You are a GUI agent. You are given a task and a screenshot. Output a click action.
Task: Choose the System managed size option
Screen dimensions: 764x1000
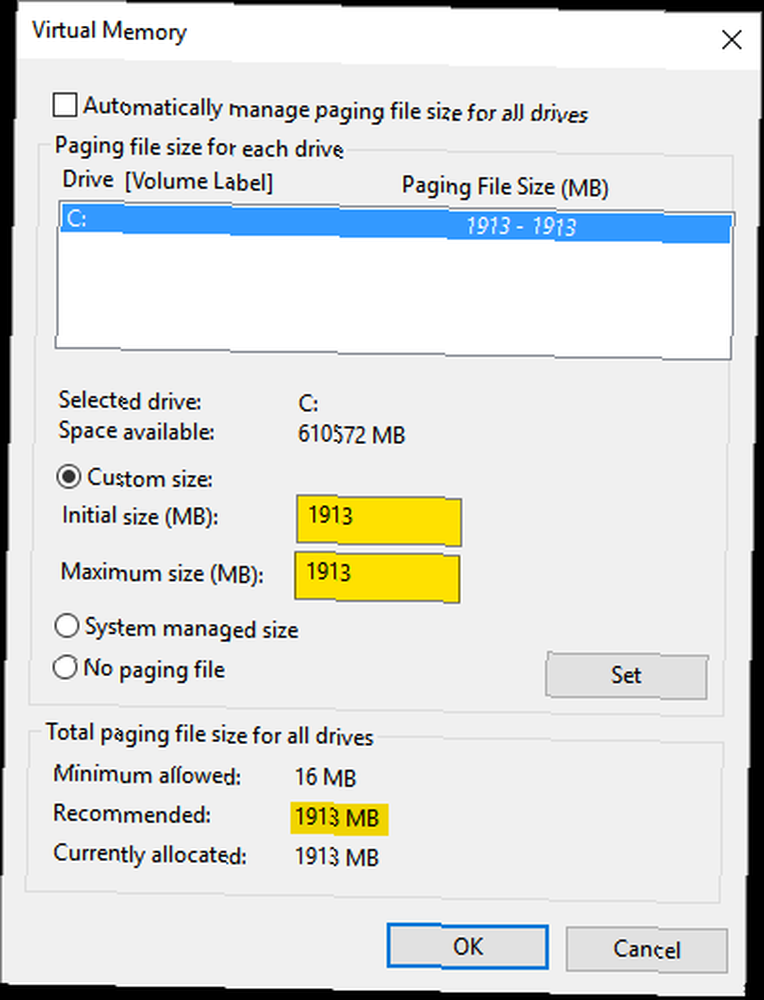pyautogui.click(x=66, y=626)
